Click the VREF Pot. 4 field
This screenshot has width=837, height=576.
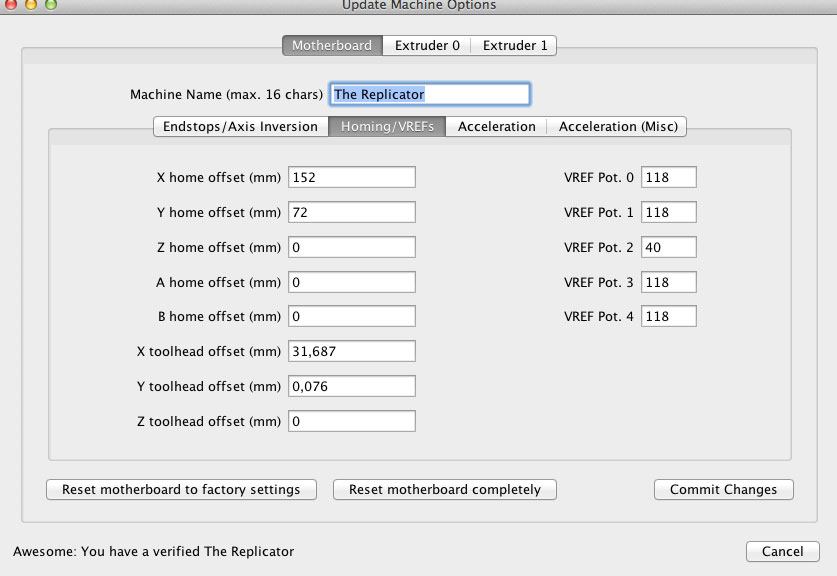coord(669,316)
